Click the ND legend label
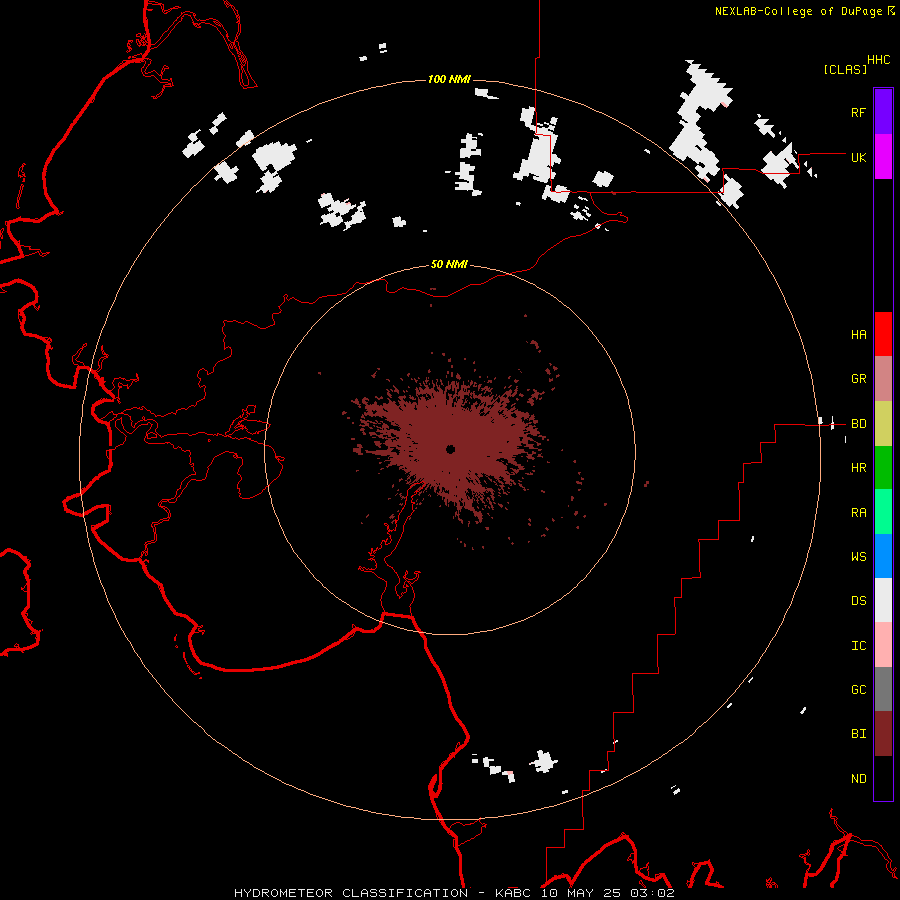Screen dimensions: 900x900 coord(858,779)
